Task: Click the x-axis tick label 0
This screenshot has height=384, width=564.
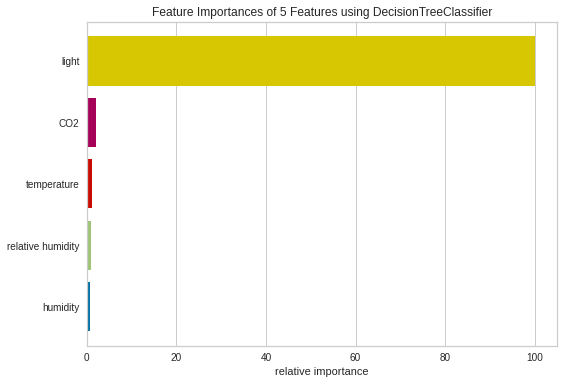Action: tap(87, 357)
